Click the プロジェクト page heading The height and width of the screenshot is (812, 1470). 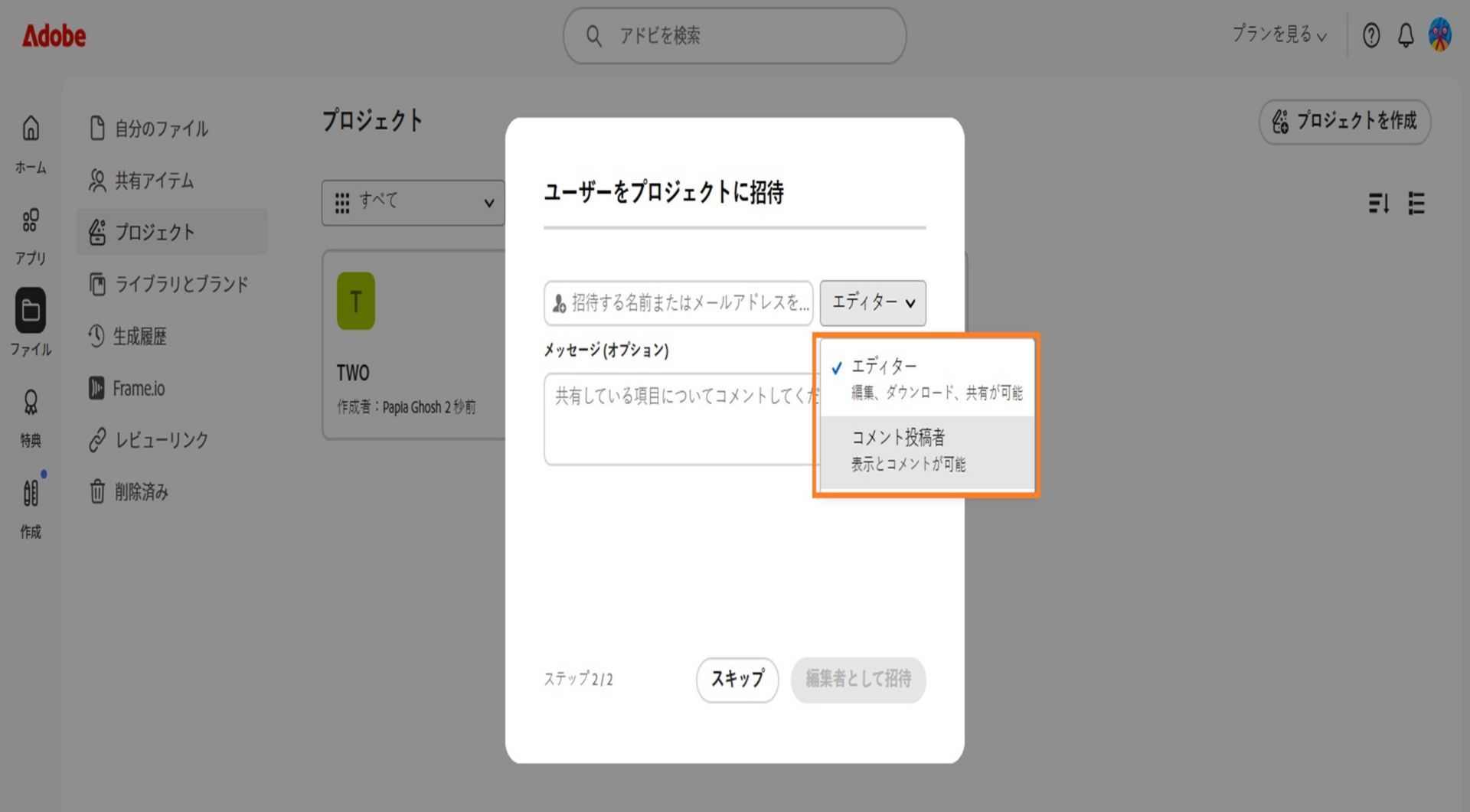tap(372, 121)
